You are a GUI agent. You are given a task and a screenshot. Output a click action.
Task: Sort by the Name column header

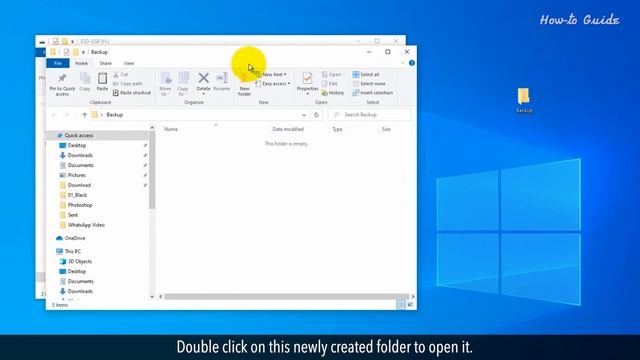[x=171, y=129]
